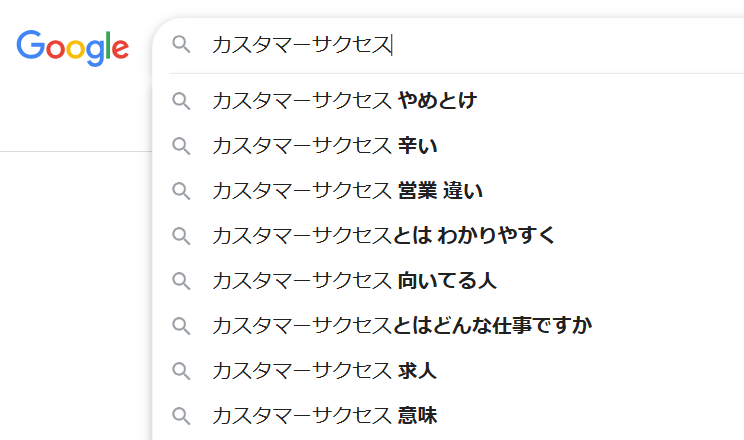Click magnifier icon beside 辛い suggestion
The image size is (744, 440).
pyautogui.click(x=181, y=145)
